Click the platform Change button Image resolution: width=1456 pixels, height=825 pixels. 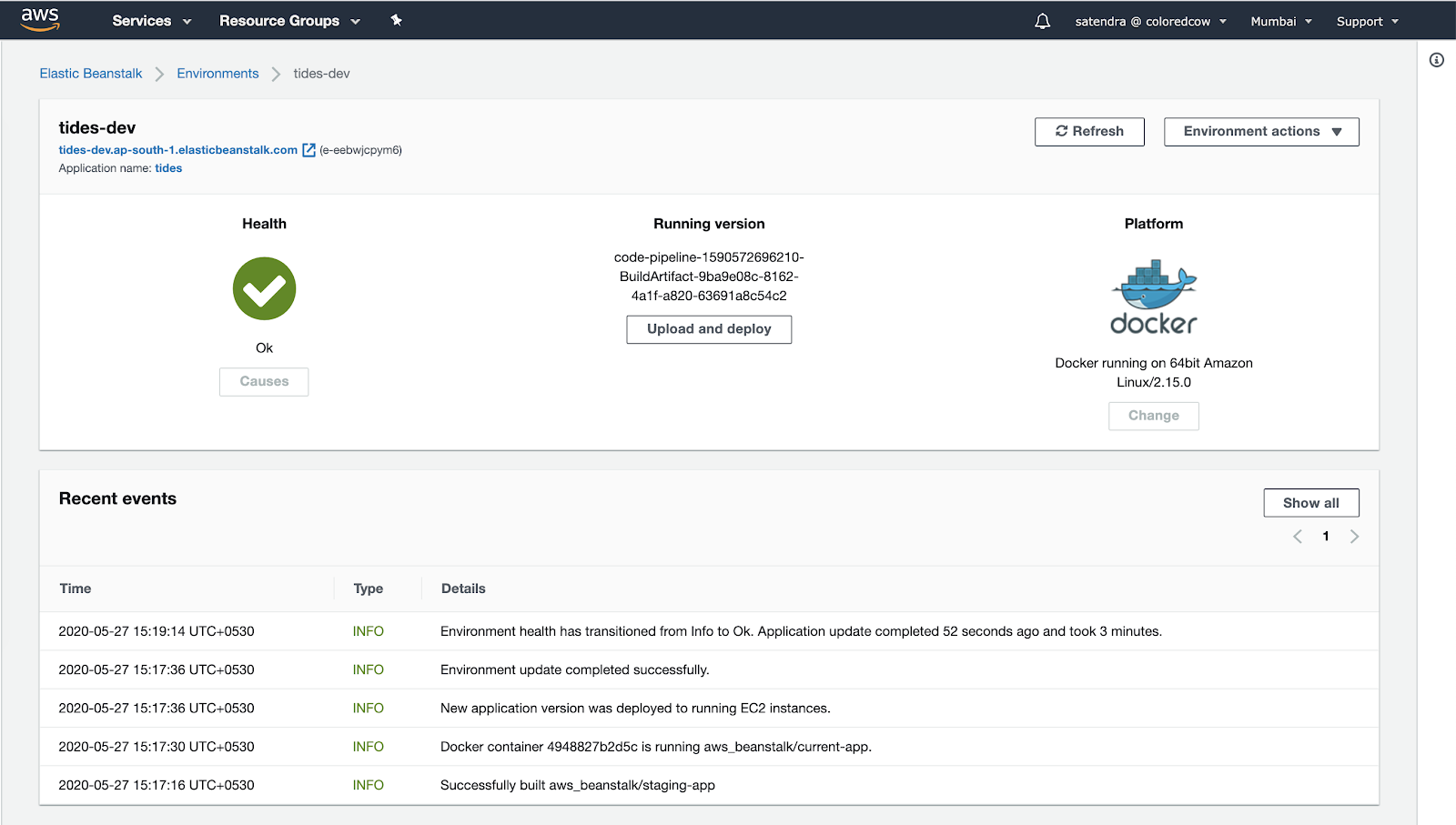coord(1154,416)
